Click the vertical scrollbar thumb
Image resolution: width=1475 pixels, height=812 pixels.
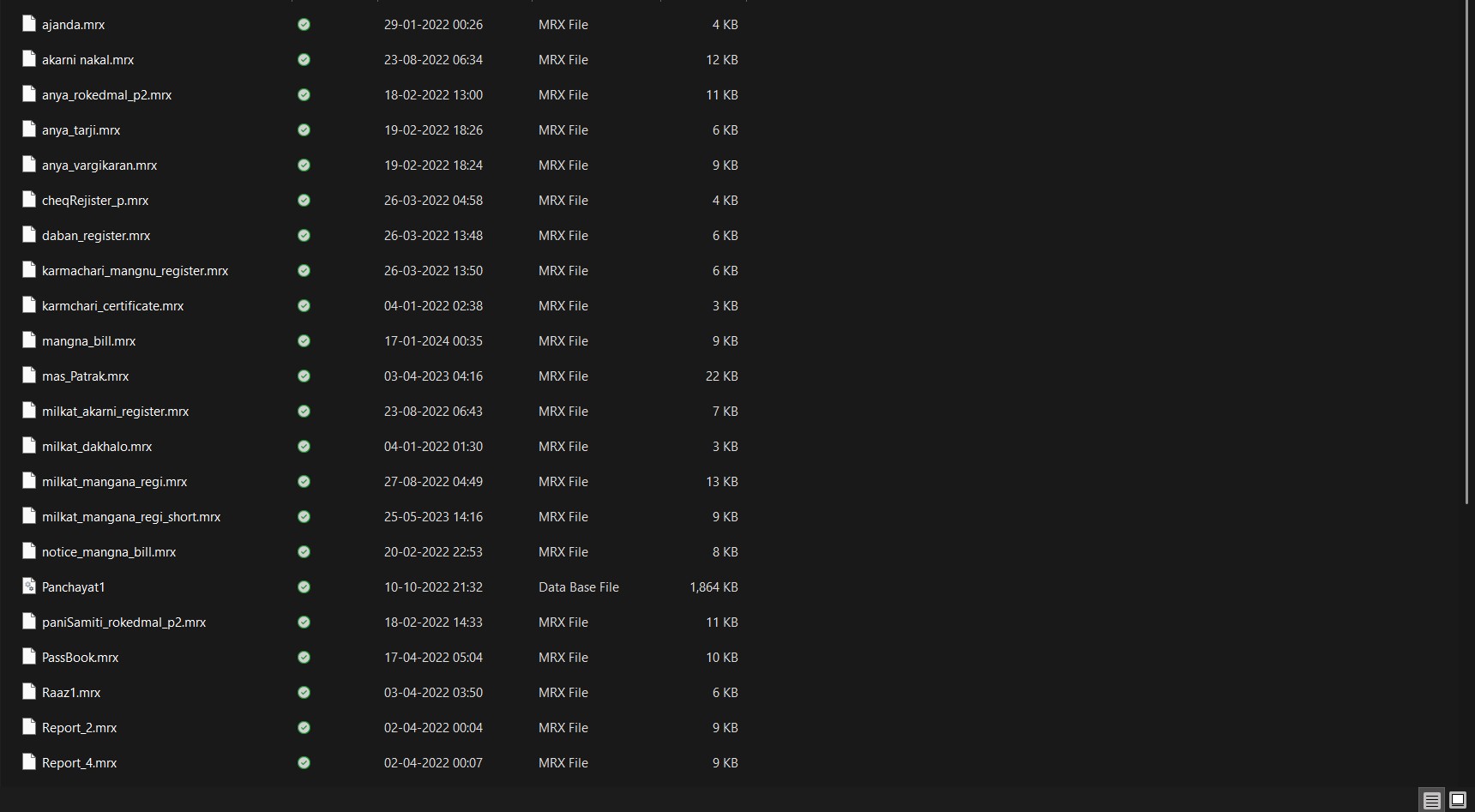point(1468,249)
